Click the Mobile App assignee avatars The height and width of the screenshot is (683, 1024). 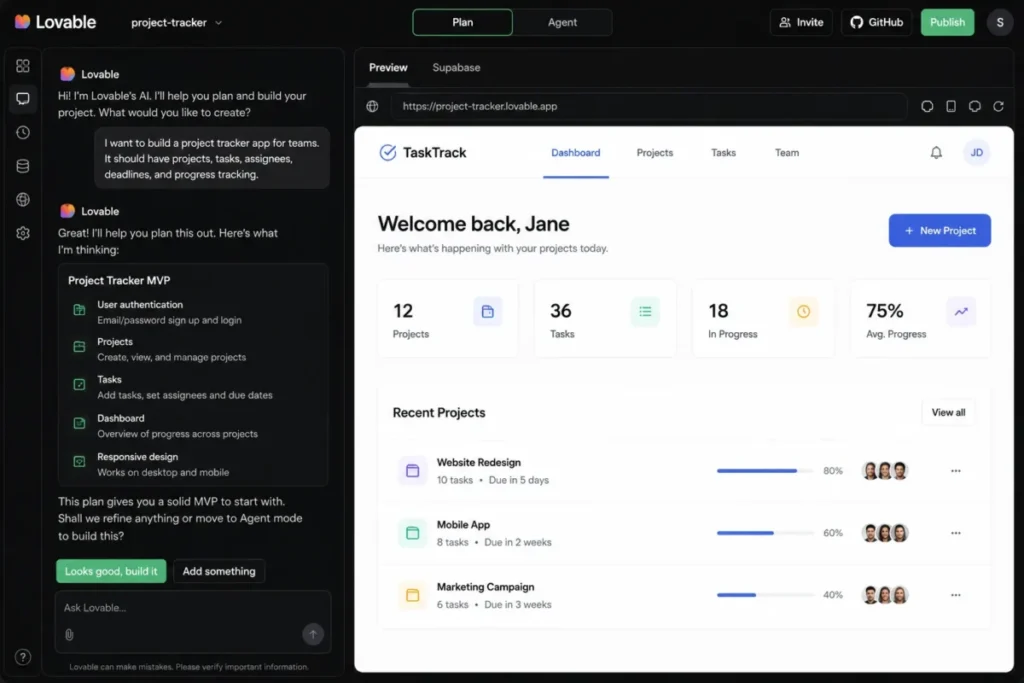click(884, 533)
